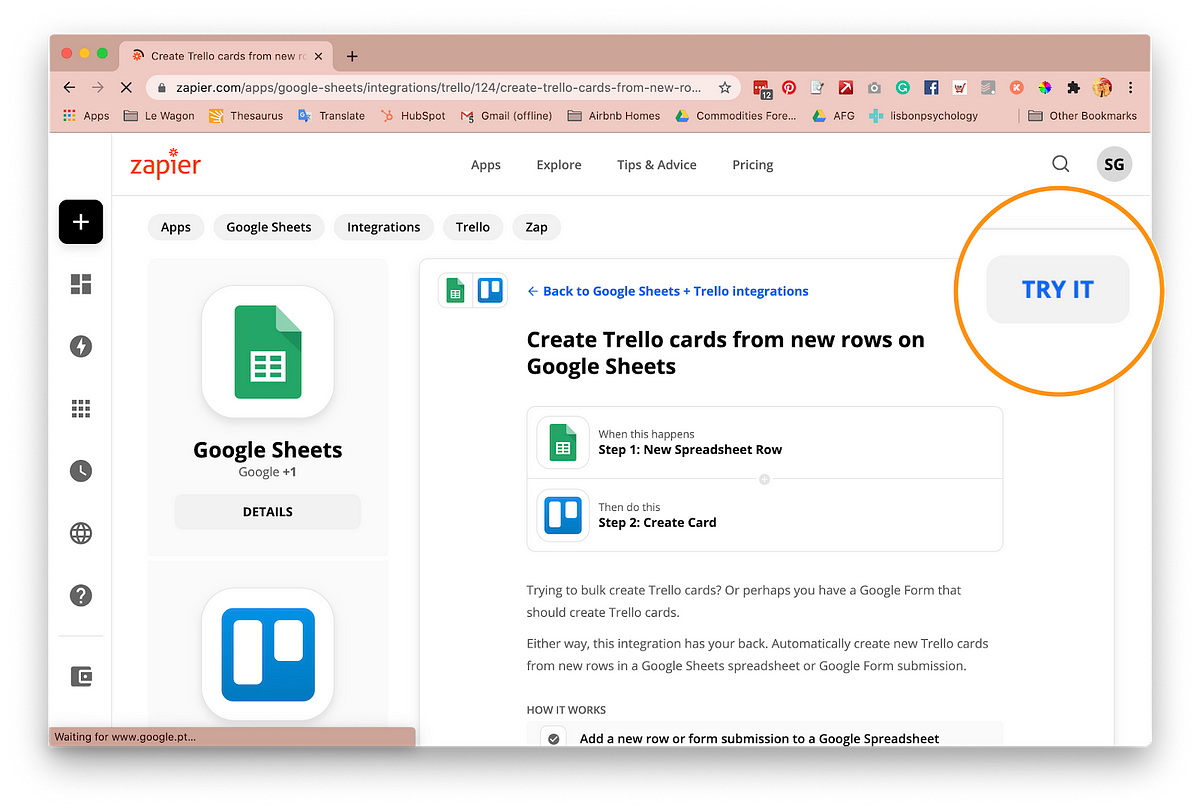Select the Zap breadcrumb chip
Image resolution: width=1200 pixels, height=812 pixels.
537,227
